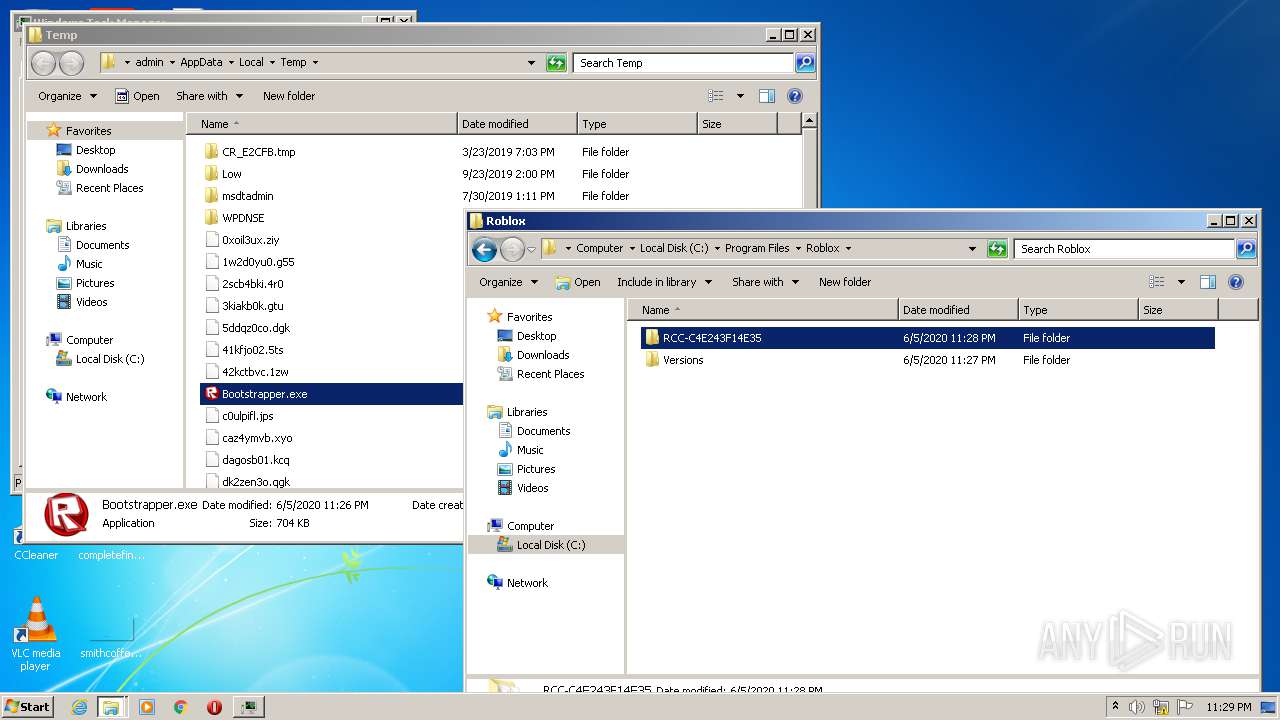This screenshot has height=720, width=1280.
Task: Toggle preview pane in Temp window
Action: click(767, 96)
